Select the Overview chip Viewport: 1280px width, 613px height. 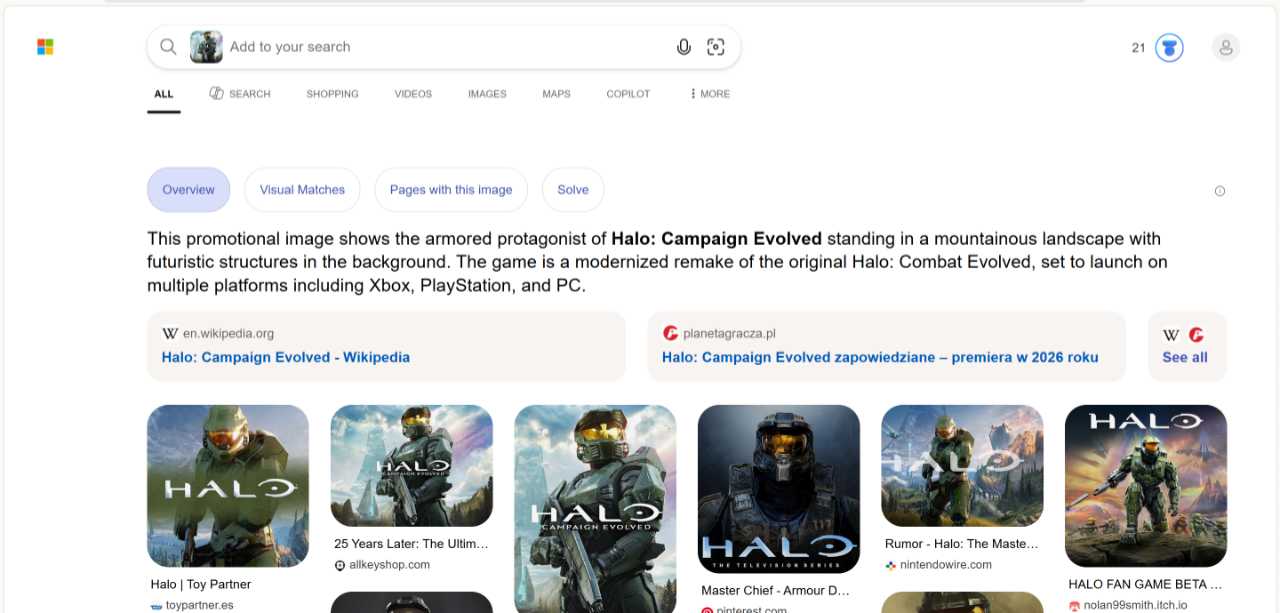click(188, 190)
